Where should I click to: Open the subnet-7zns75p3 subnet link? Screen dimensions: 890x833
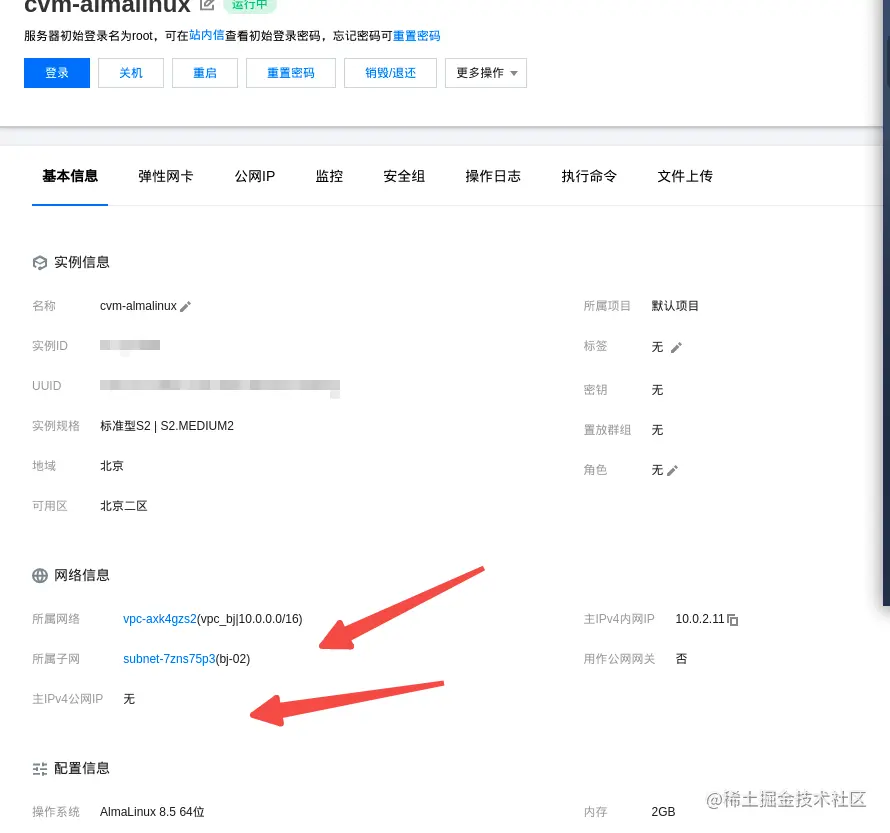[169, 659]
